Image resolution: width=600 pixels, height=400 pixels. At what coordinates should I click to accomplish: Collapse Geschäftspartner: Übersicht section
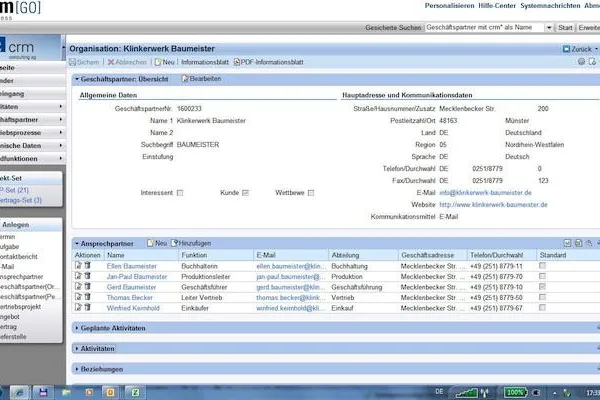tap(77, 79)
